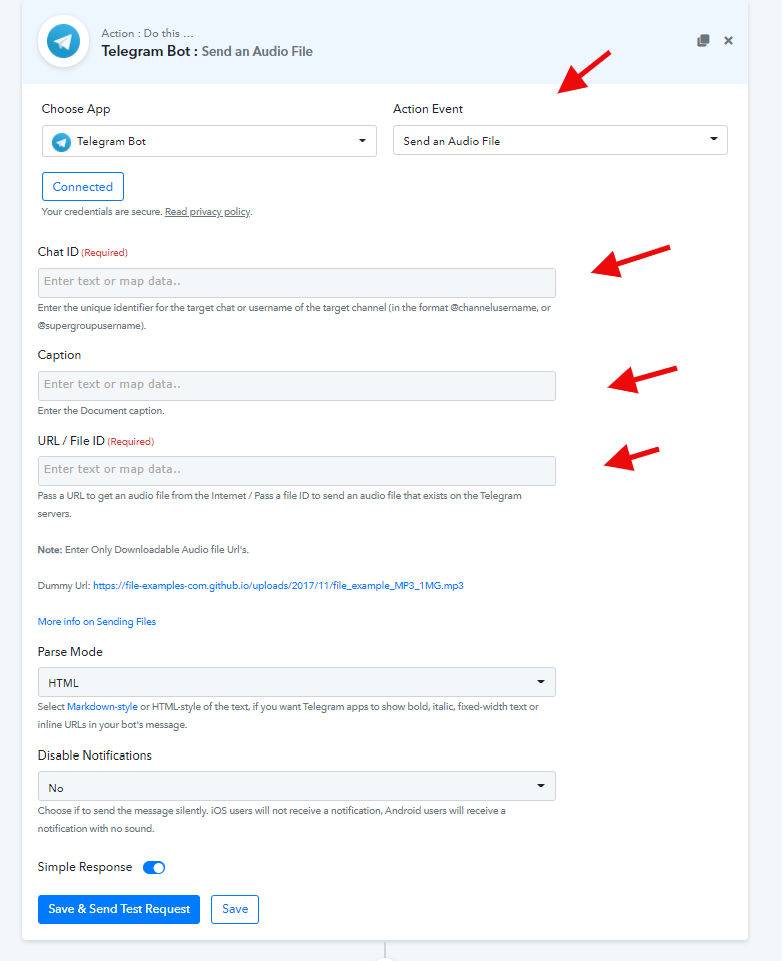Image resolution: width=783 pixels, height=961 pixels.
Task: Click the Save button
Action: coord(235,910)
